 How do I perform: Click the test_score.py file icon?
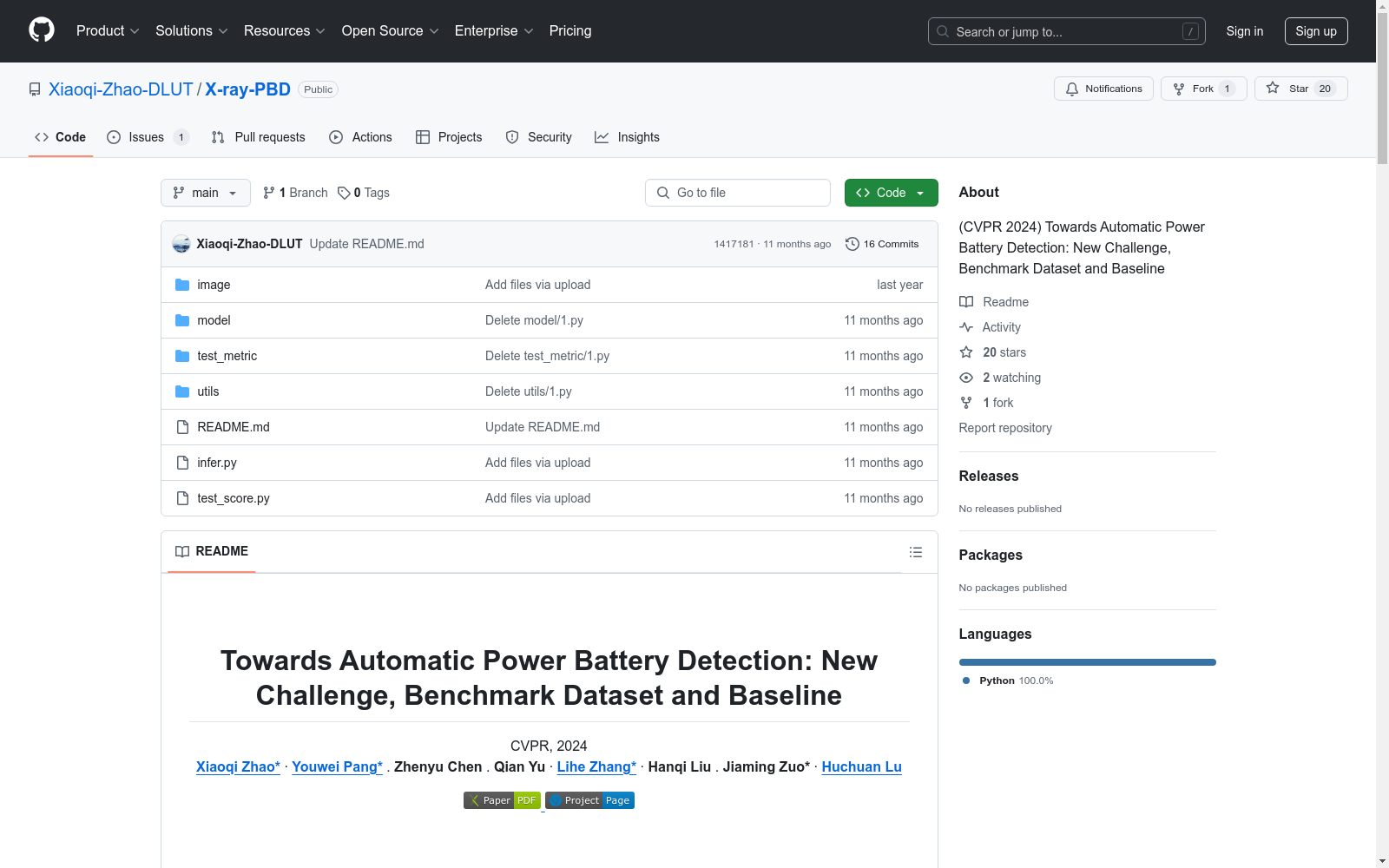click(182, 498)
